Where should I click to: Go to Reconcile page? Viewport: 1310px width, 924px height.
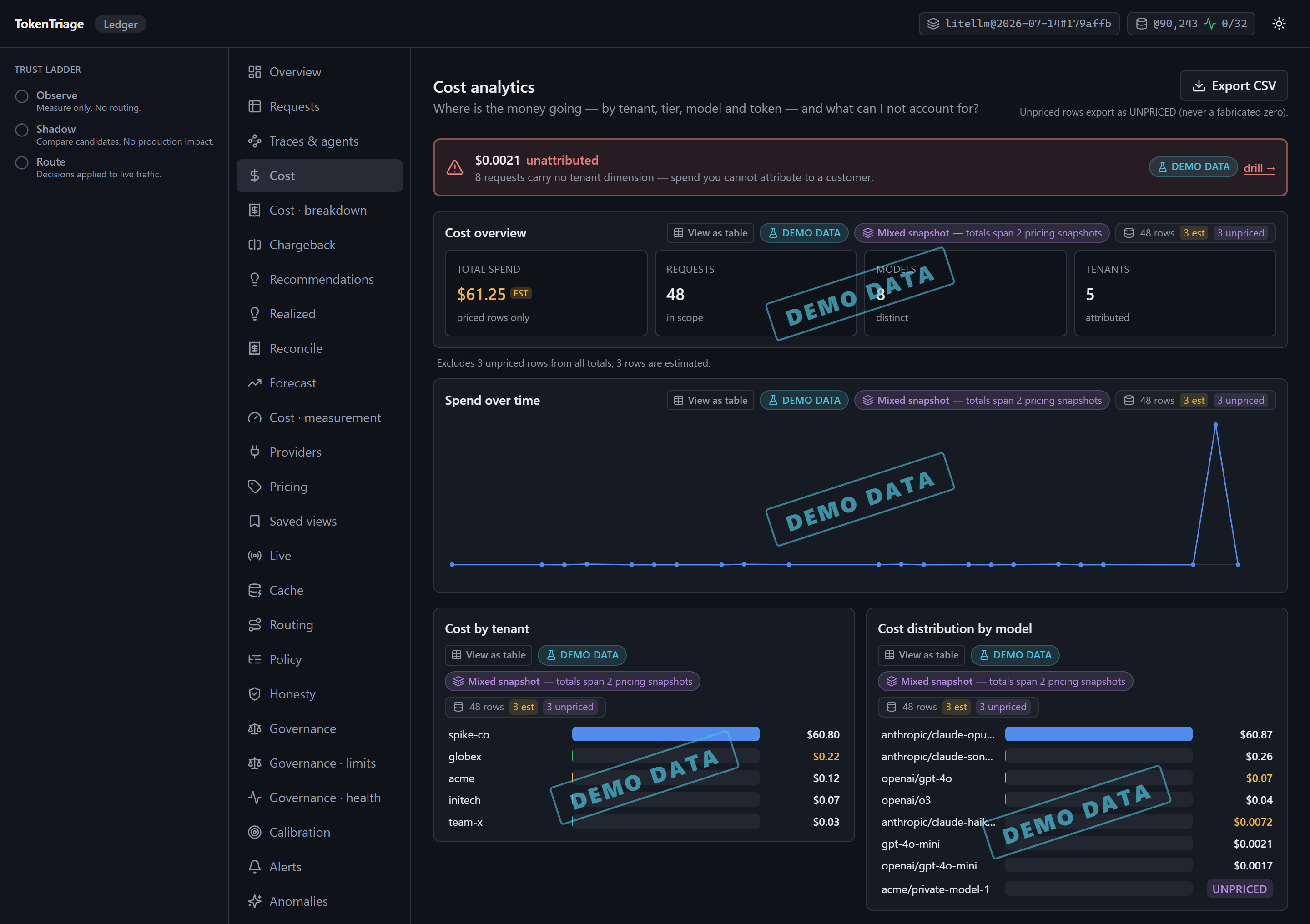click(x=319, y=348)
